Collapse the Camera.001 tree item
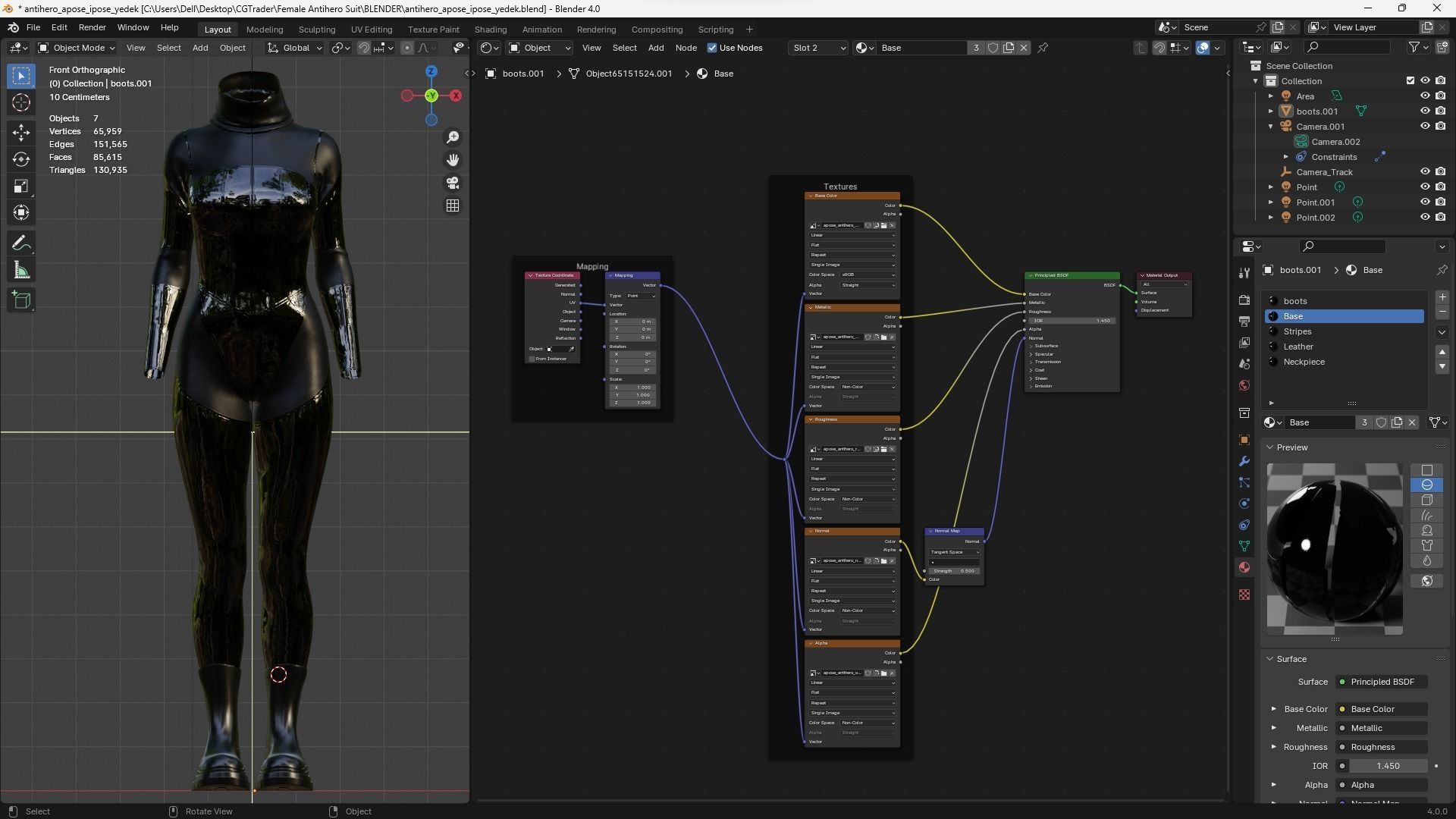This screenshot has height=819, width=1456. click(x=1272, y=127)
